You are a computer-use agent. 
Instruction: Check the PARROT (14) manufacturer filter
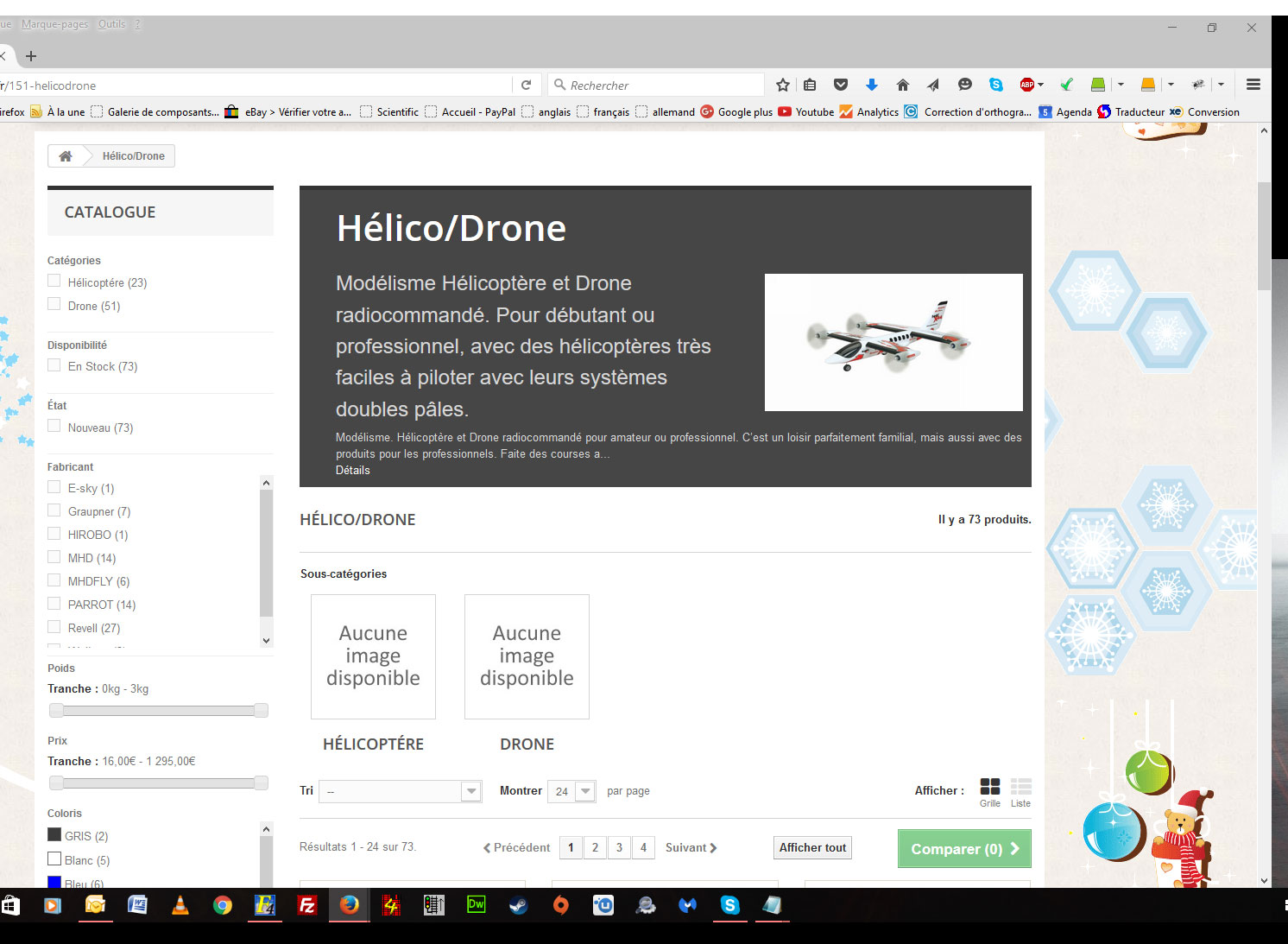click(x=54, y=603)
